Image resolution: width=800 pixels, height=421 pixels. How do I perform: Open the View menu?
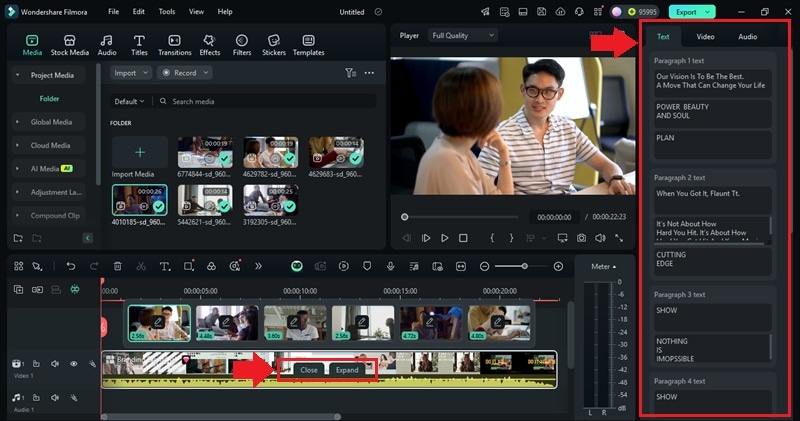point(196,11)
